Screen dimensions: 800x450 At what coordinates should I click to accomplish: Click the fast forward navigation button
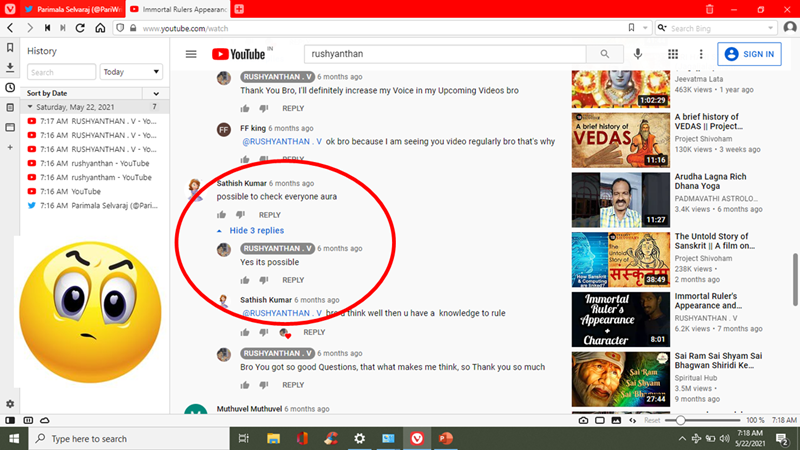pyautogui.click(x=63, y=28)
